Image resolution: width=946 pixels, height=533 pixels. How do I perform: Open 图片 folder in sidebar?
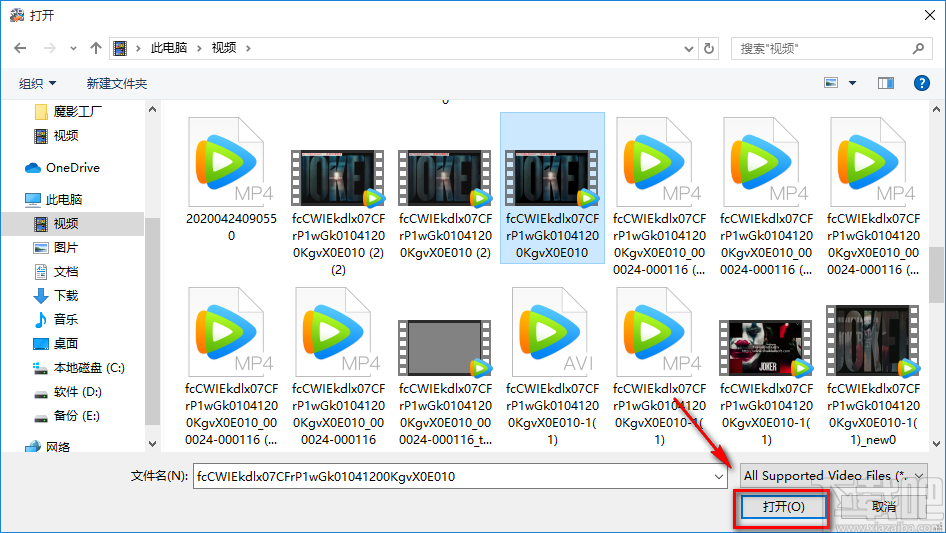click(x=56, y=247)
